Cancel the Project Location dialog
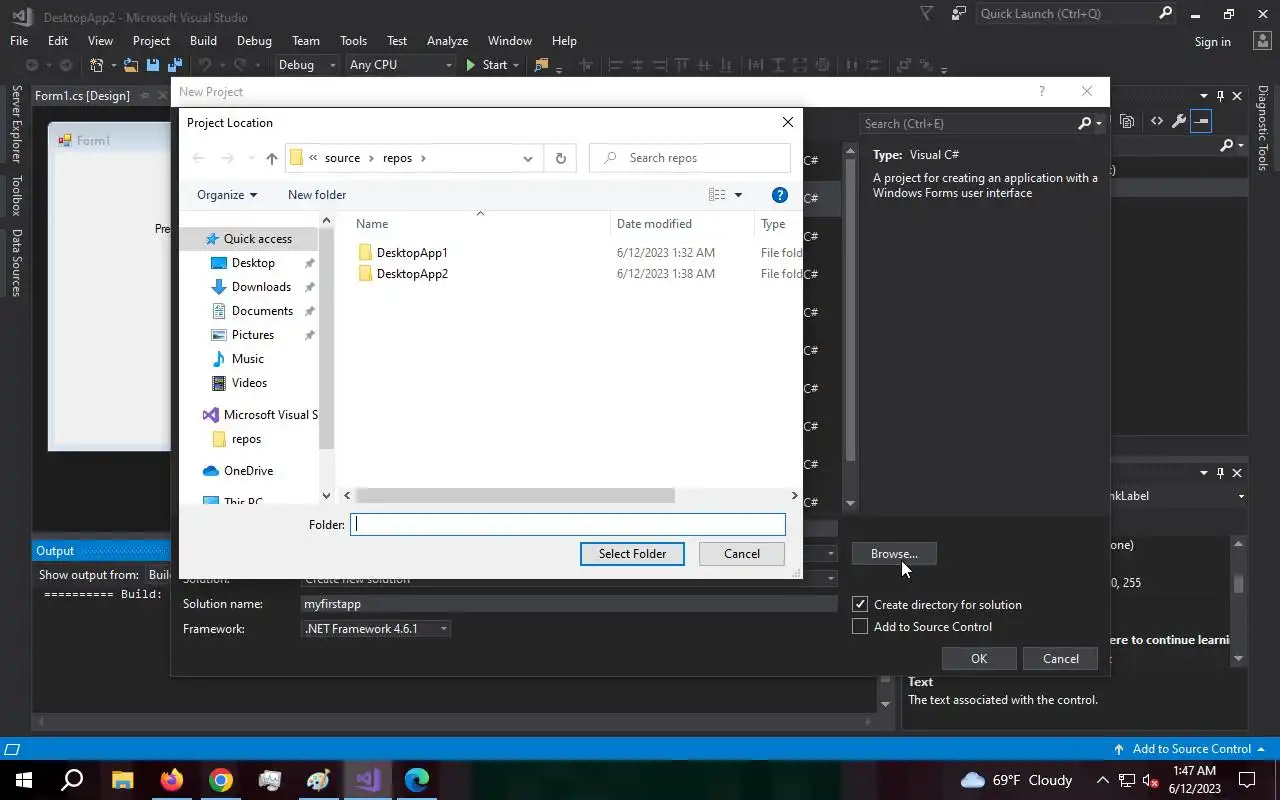Screen dimensions: 1280x800 [742, 553]
